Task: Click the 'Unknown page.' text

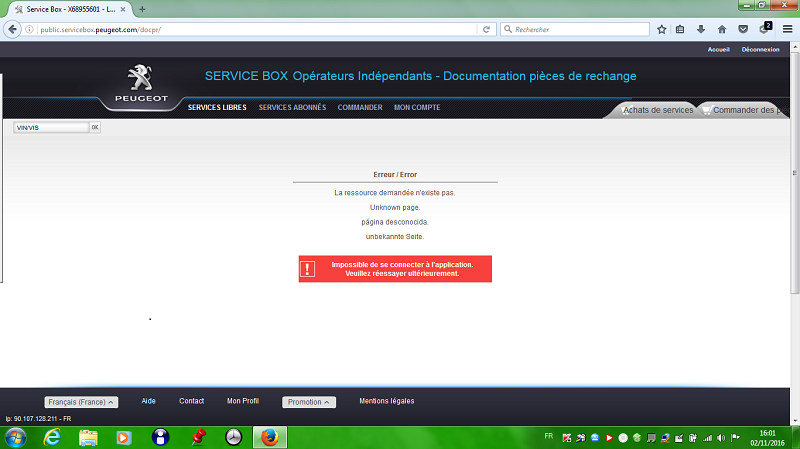Action: [395, 208]
